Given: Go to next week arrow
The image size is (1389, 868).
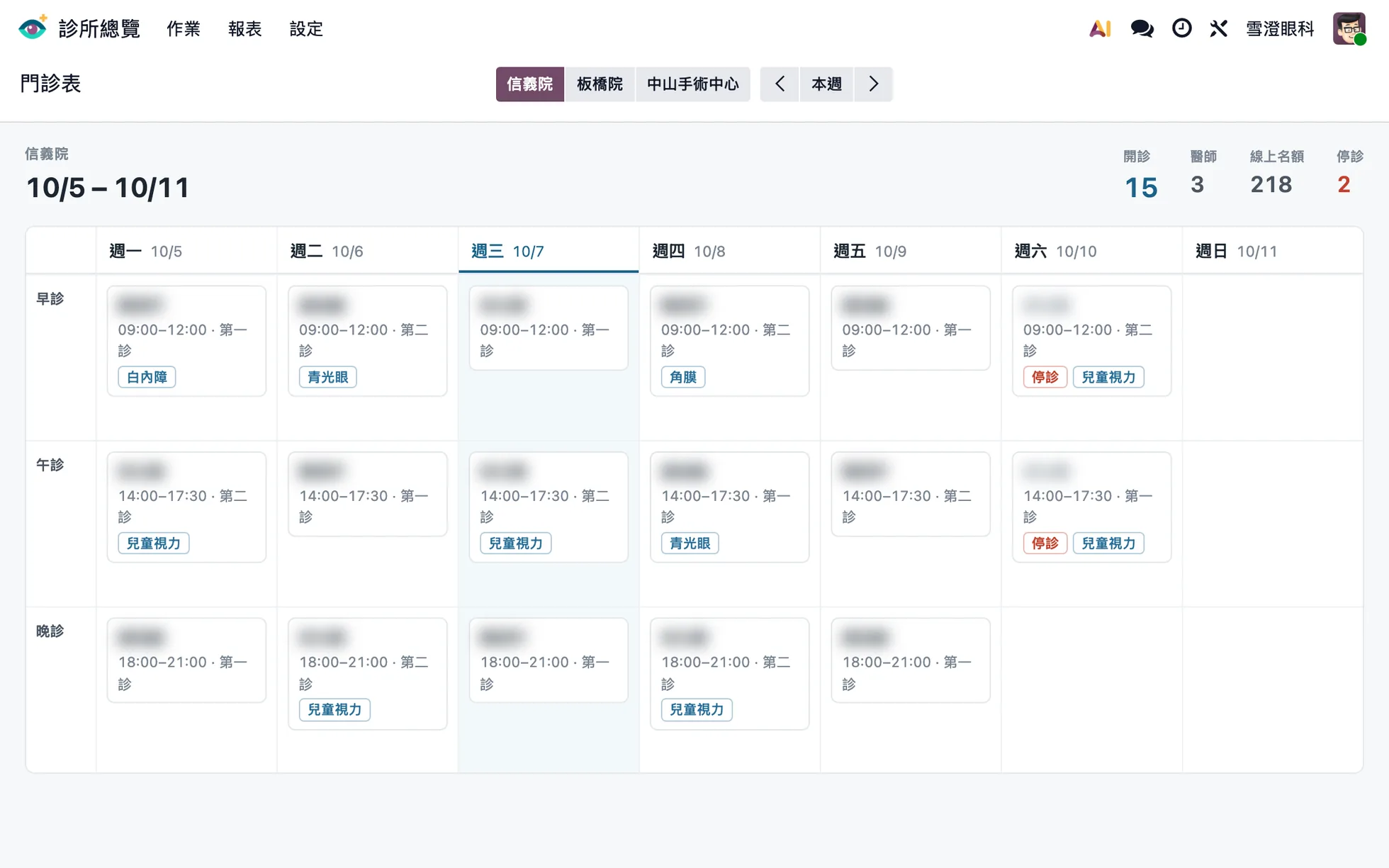Looking at the screenshot, I should [x=873, y=84].
